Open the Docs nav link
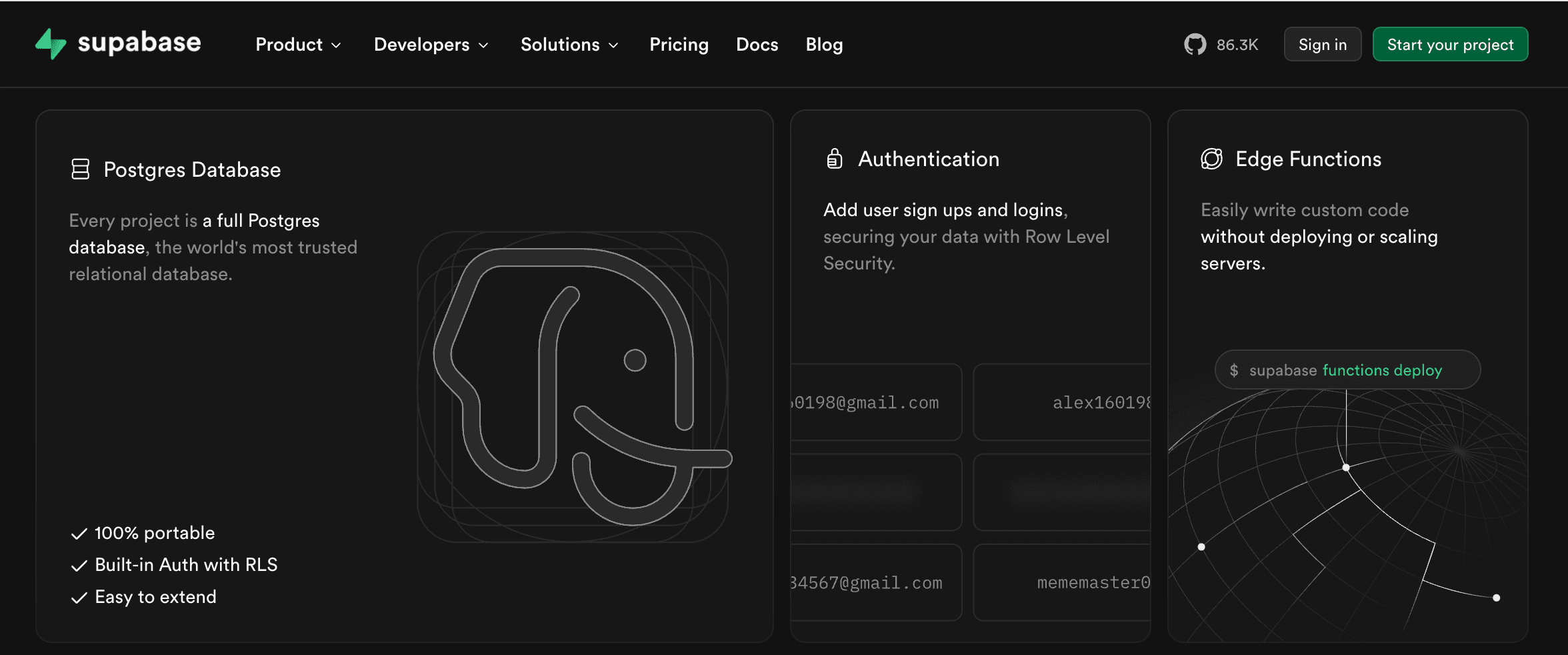Image resolution: width=1568 pixels, height=655 pixels. coord(757,45)
